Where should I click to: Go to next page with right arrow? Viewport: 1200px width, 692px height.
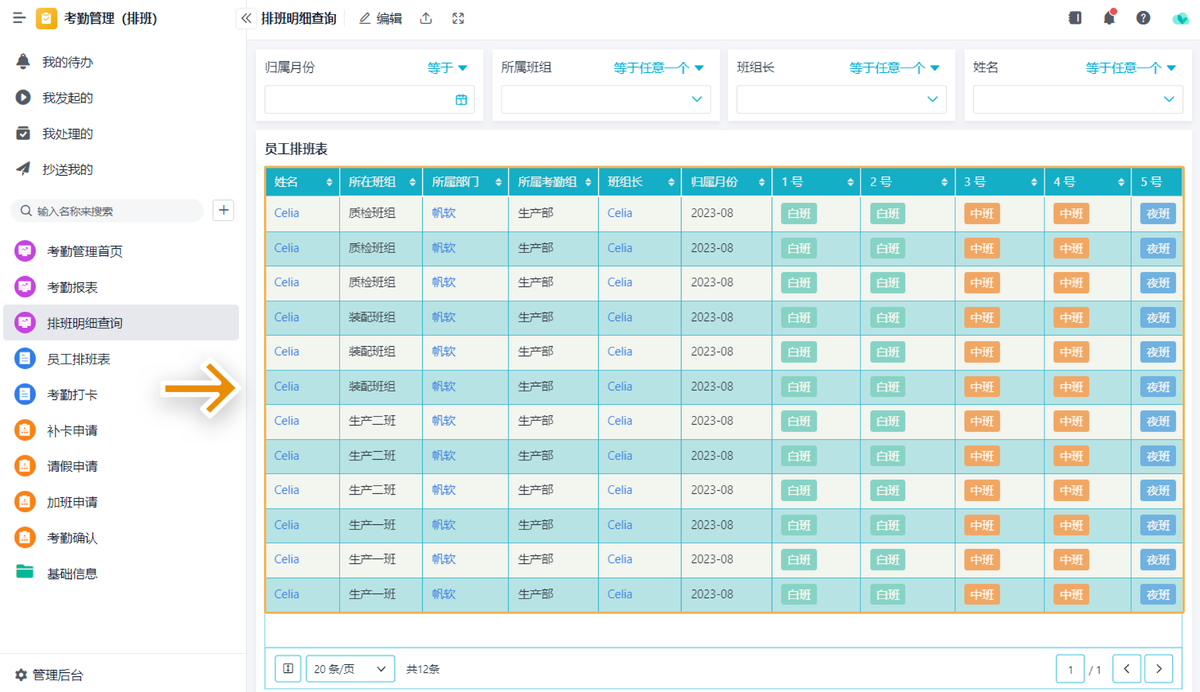point(1158,668)
